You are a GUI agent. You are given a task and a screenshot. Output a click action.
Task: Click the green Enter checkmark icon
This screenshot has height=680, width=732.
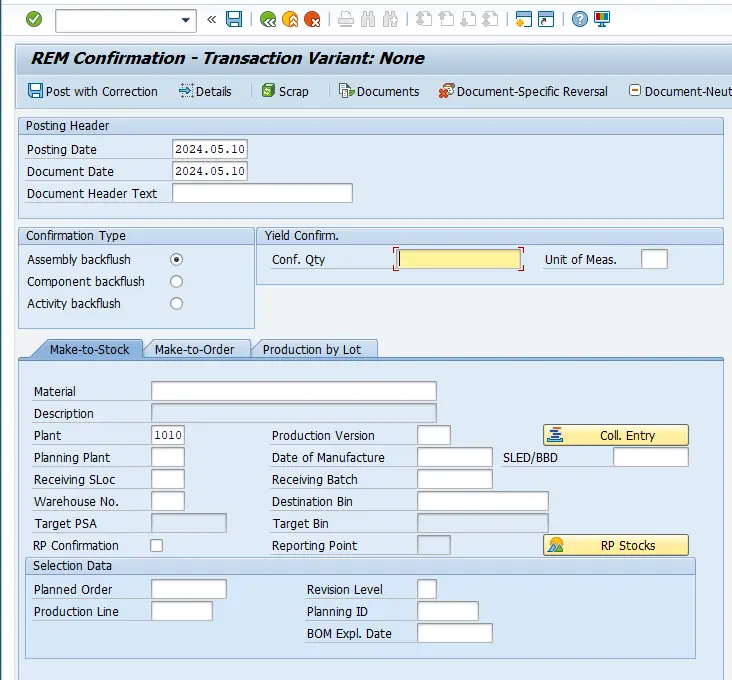(34, 19)
